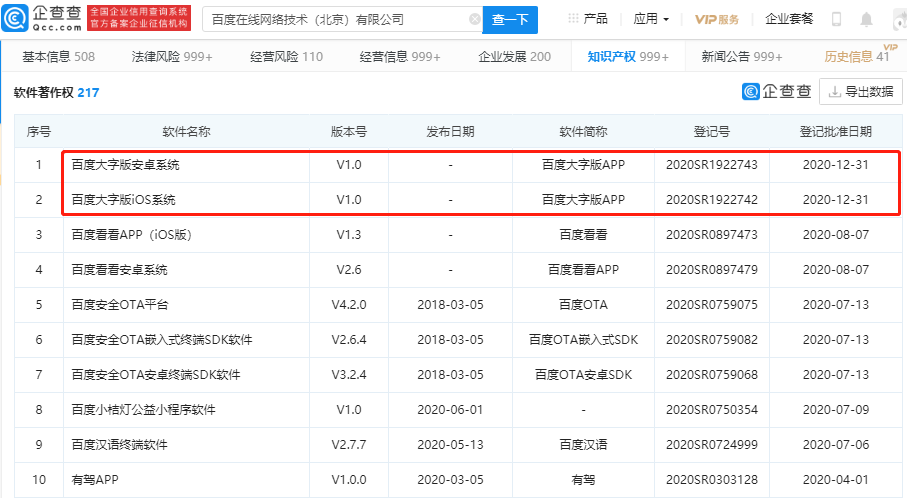Click the 发布日期 column header
Image resolution: width=907 pixels, height=498 pixels.
pyautogui.click(x=450, y=132)
